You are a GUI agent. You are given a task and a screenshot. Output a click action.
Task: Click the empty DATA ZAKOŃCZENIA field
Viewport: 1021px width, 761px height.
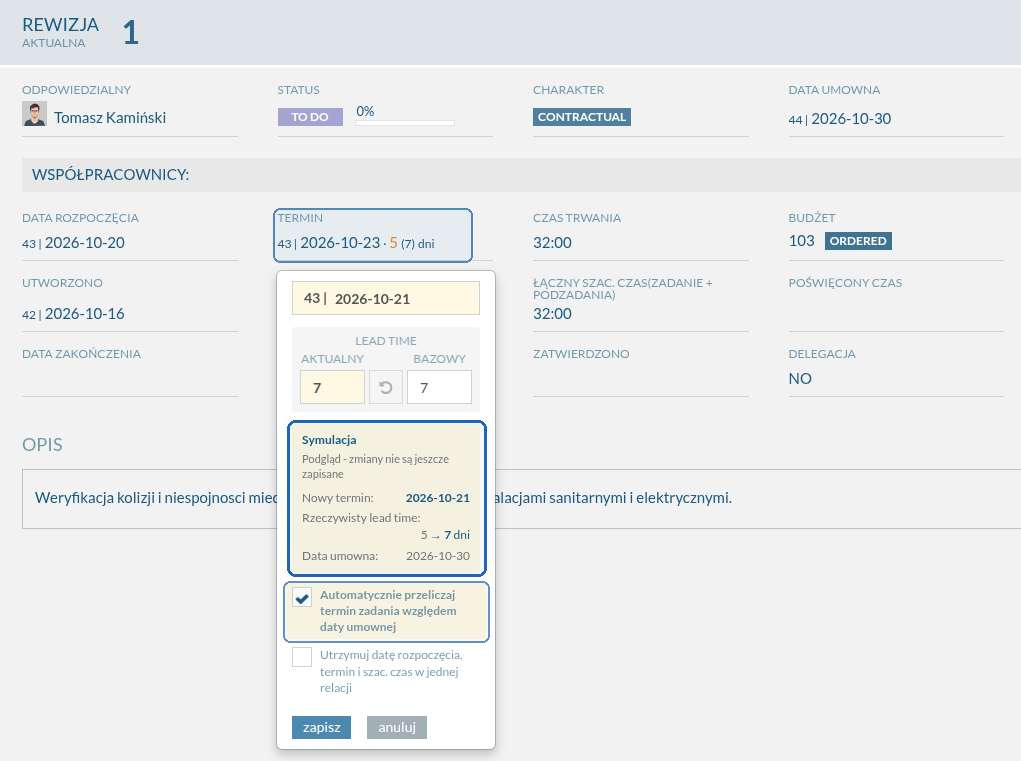(130, 381)
